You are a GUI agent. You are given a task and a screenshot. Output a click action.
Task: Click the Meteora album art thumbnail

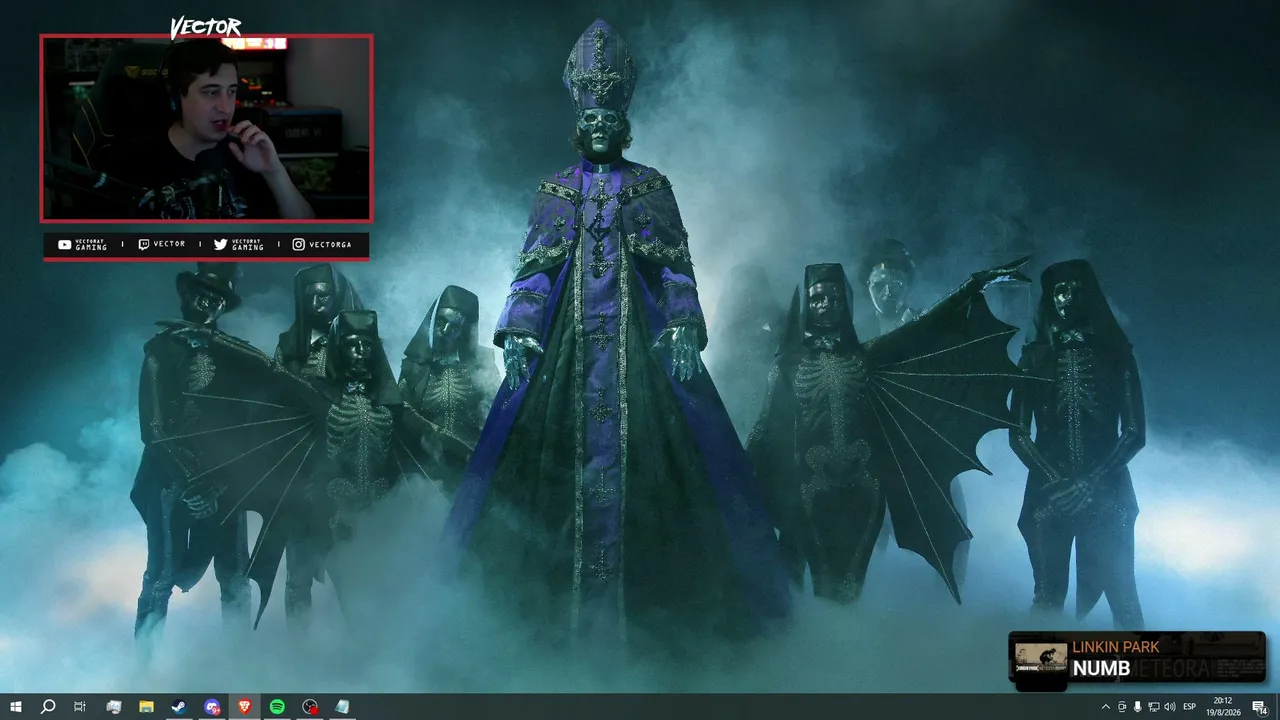tap(1041, 657)
